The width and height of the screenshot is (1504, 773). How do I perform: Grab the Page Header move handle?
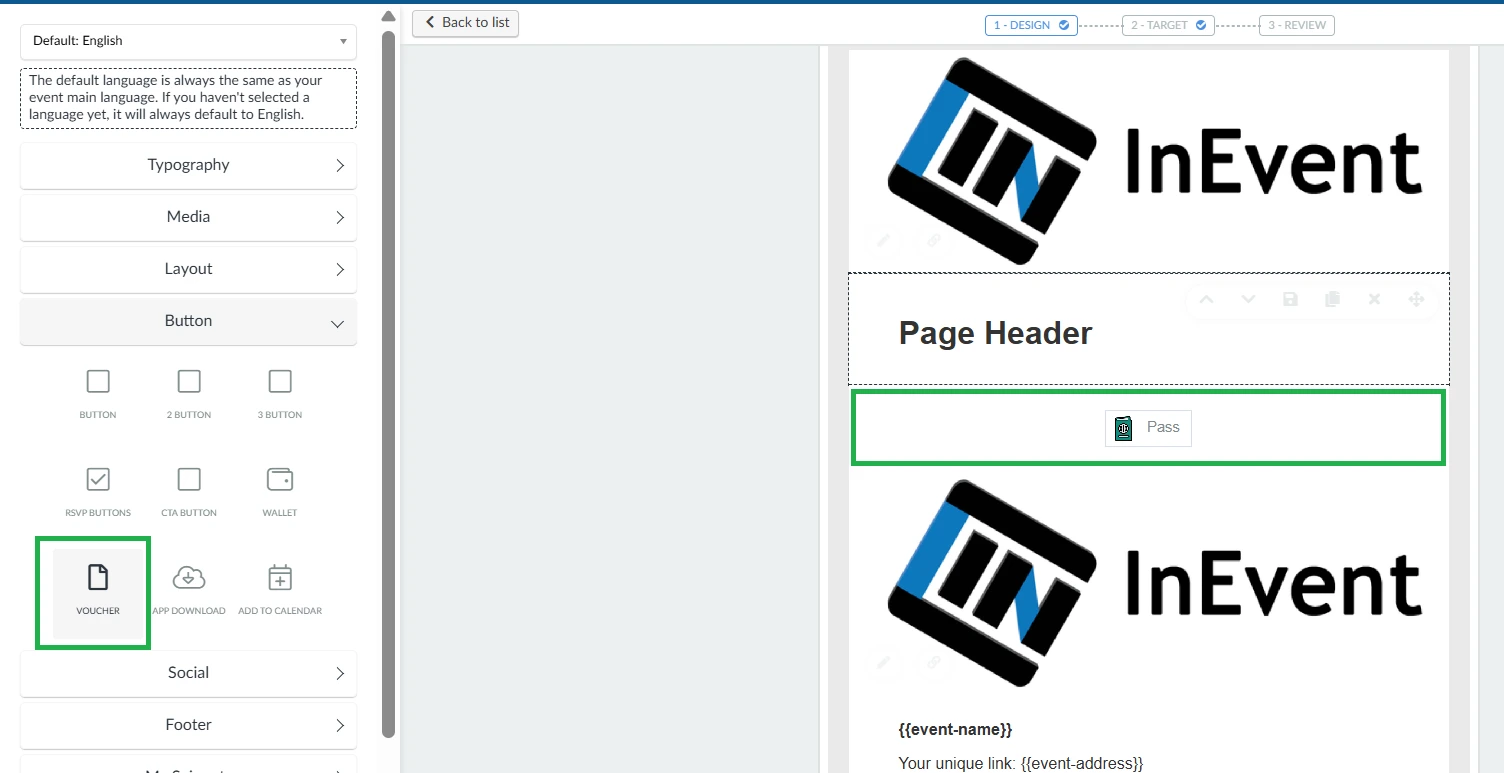click(1416, 299)
